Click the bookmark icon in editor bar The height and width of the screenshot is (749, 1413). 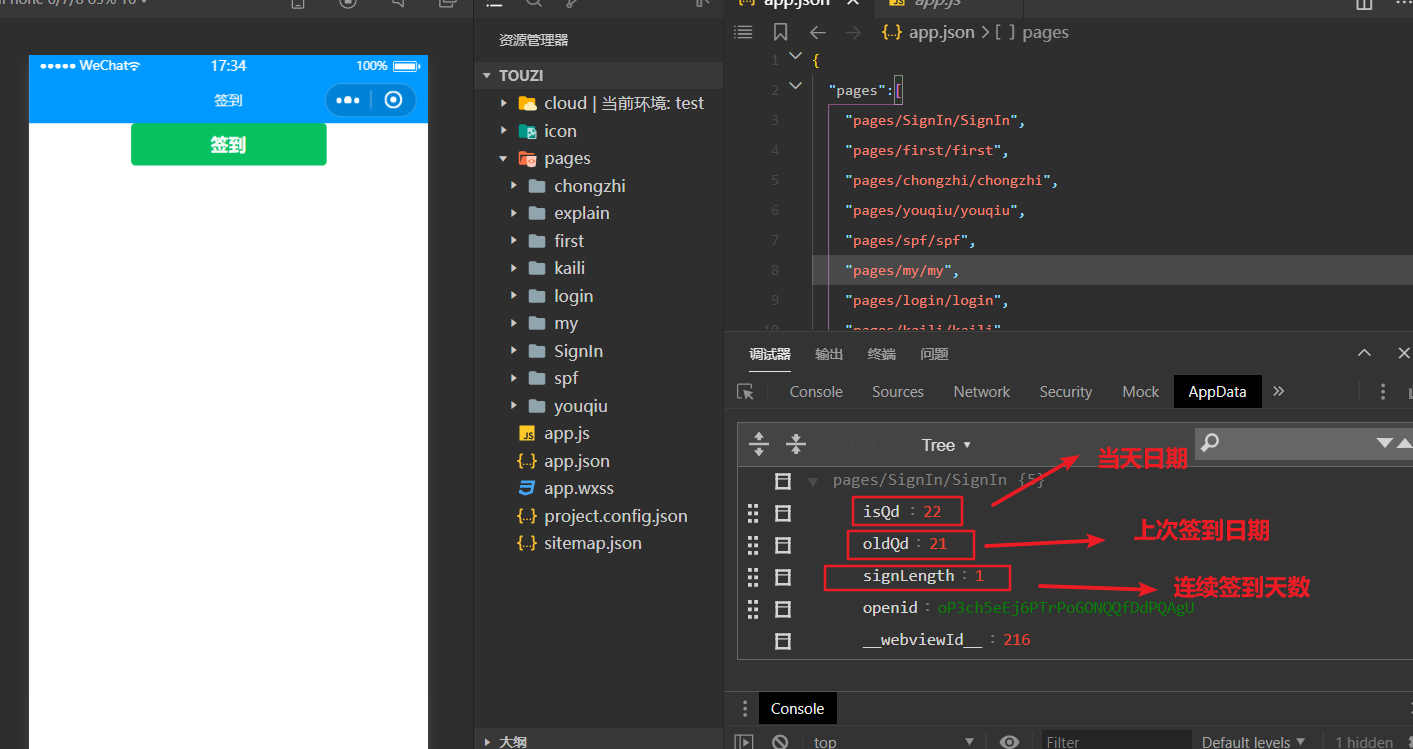[781, 32]
